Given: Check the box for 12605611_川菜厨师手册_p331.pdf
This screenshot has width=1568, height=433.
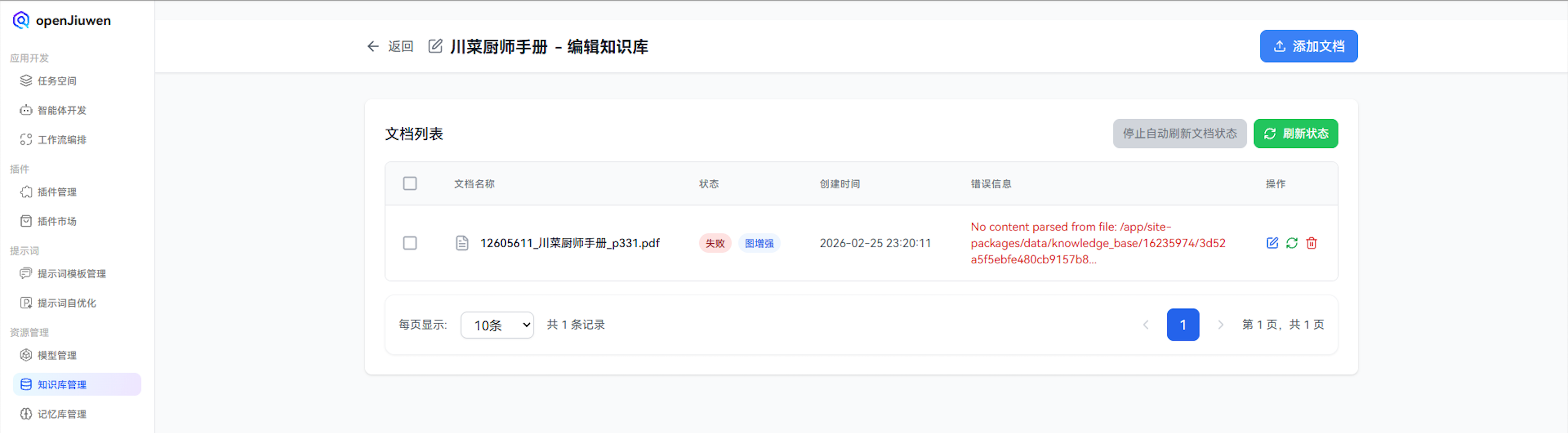Looking at the screenshot, I should [410, 243].
